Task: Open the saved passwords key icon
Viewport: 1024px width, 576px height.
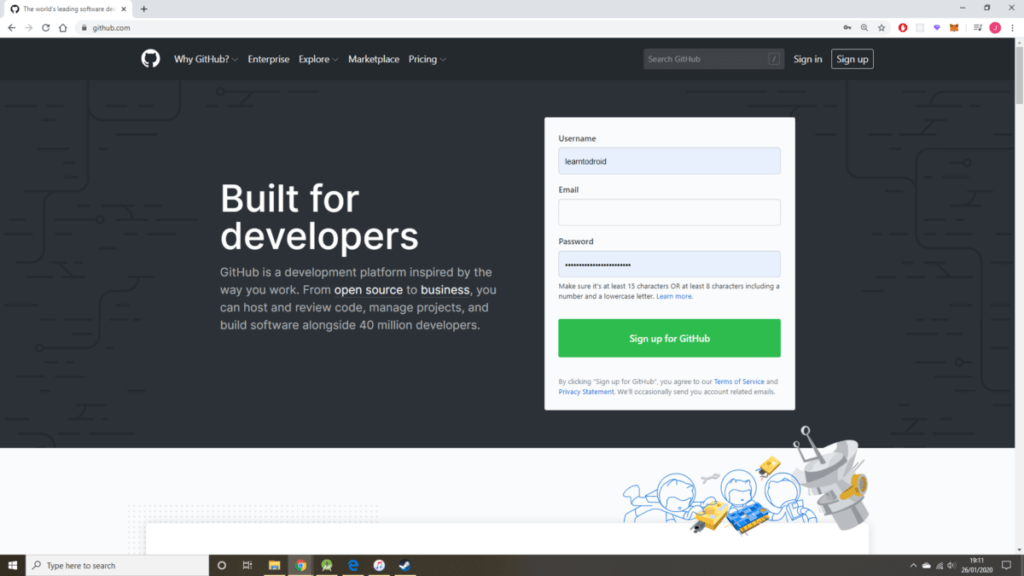Action: (848, 28)
